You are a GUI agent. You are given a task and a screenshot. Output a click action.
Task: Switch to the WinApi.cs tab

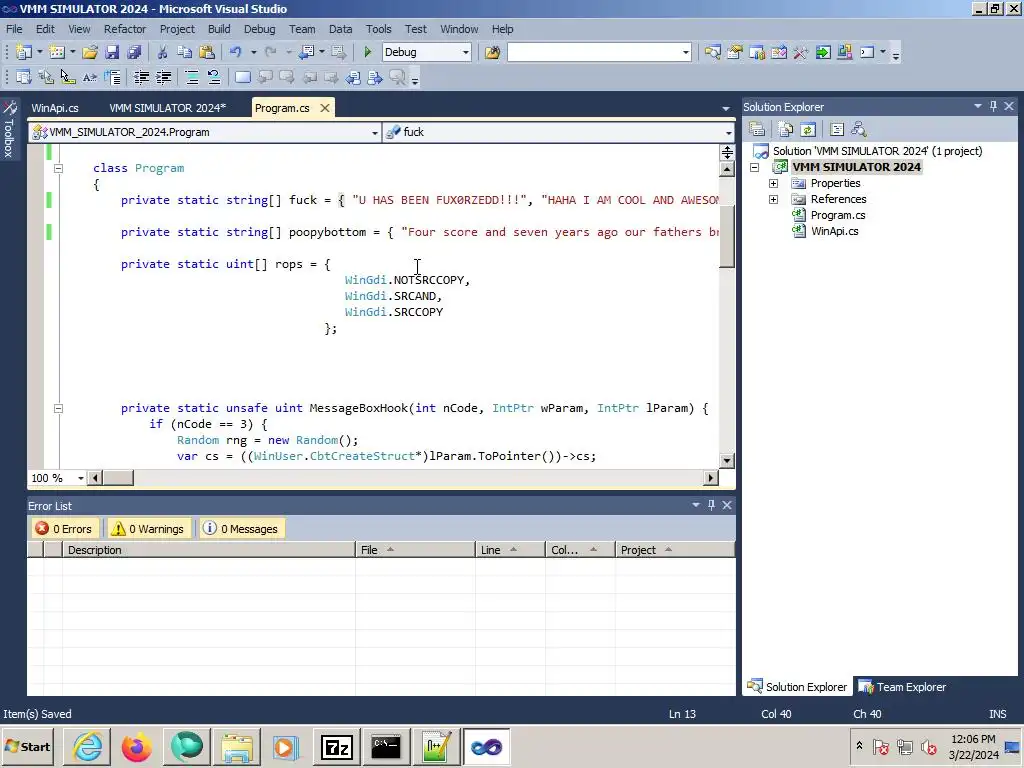point(55,108)
